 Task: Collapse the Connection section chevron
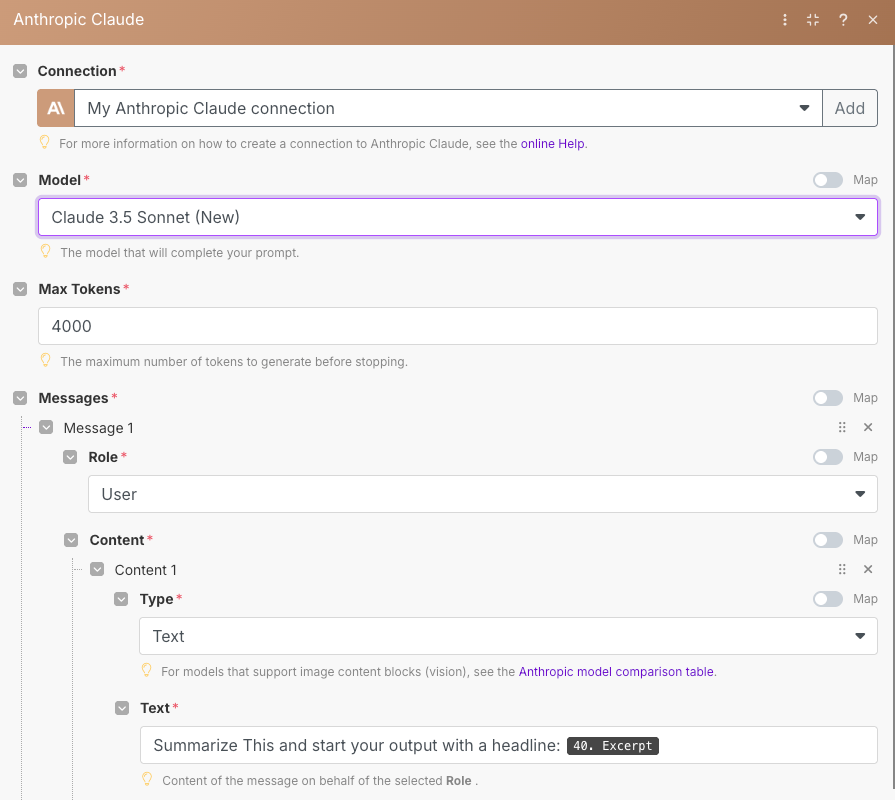(x=20, y=71)
